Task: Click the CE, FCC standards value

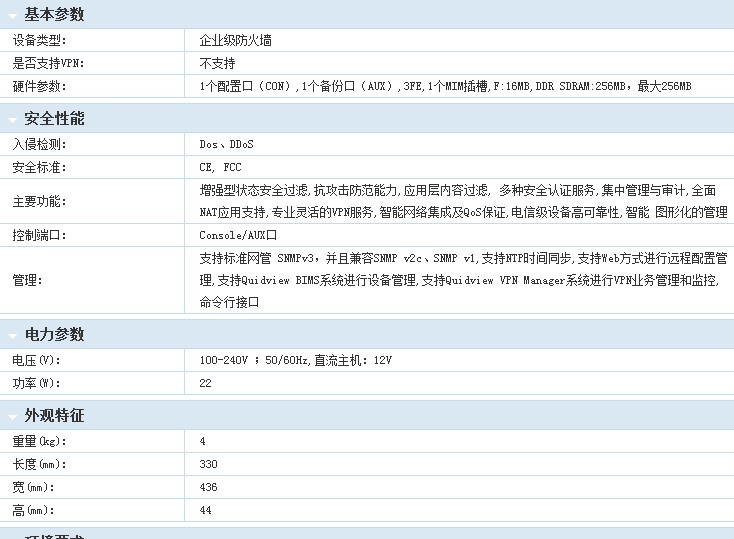Action: [x=220, y=168]
